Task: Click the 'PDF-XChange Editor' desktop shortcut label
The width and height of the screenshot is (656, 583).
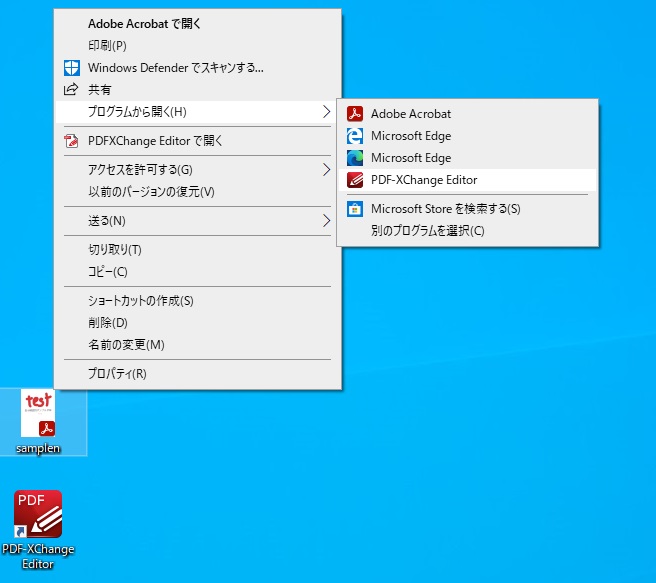Action: click(x=38, y=556)
